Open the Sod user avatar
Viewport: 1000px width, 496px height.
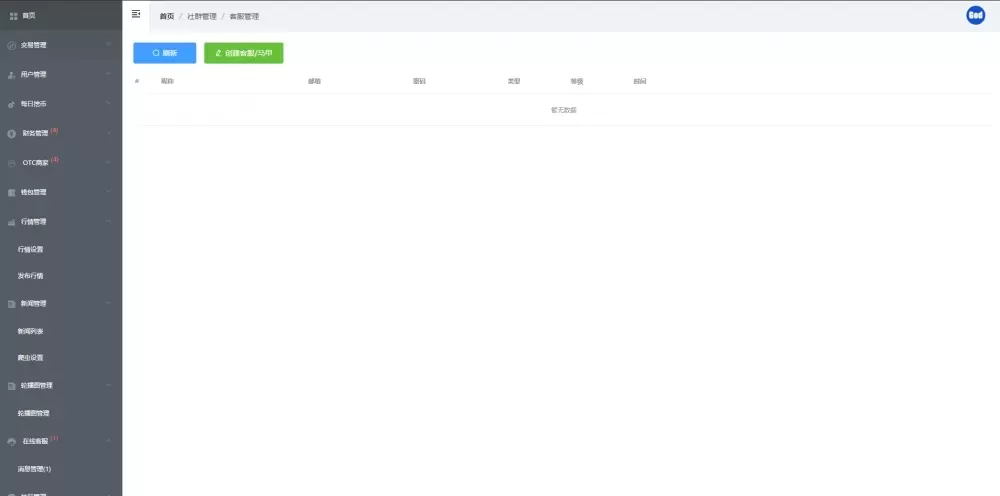click(x=975, y=15)
